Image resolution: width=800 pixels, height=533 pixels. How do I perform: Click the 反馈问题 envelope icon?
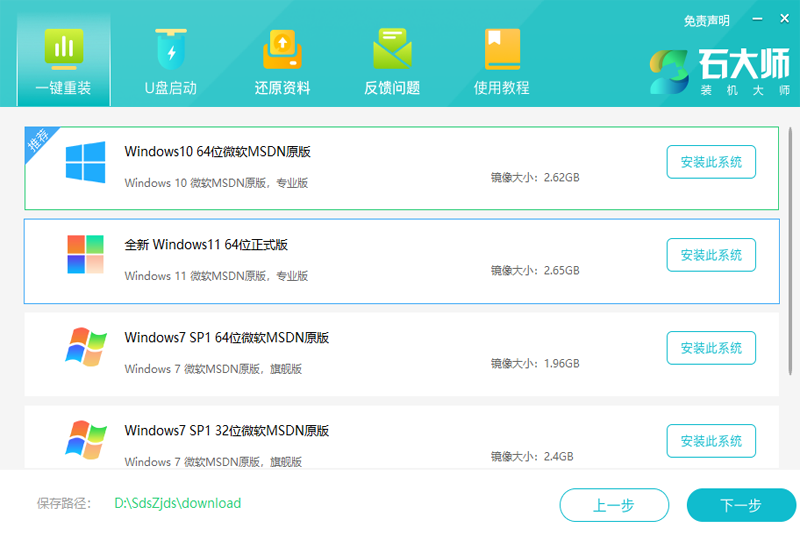(392, 49)
